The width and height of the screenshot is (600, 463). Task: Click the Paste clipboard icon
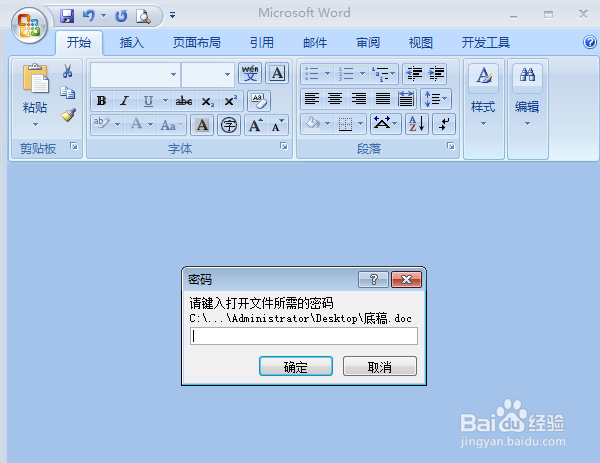(35, 78)
